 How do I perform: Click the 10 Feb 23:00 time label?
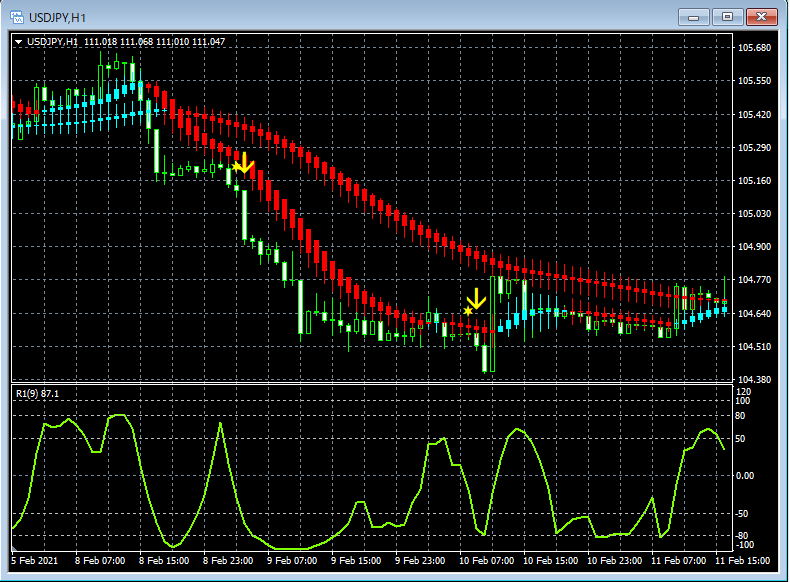614,561
